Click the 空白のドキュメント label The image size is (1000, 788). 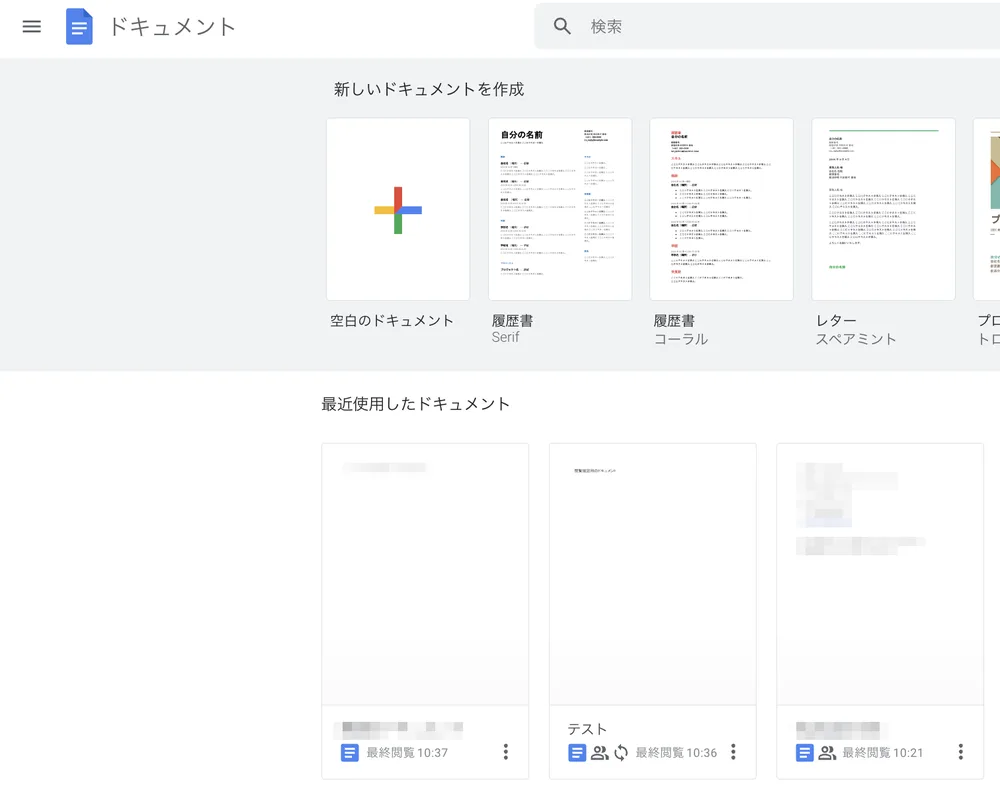[x=392, y=321]
